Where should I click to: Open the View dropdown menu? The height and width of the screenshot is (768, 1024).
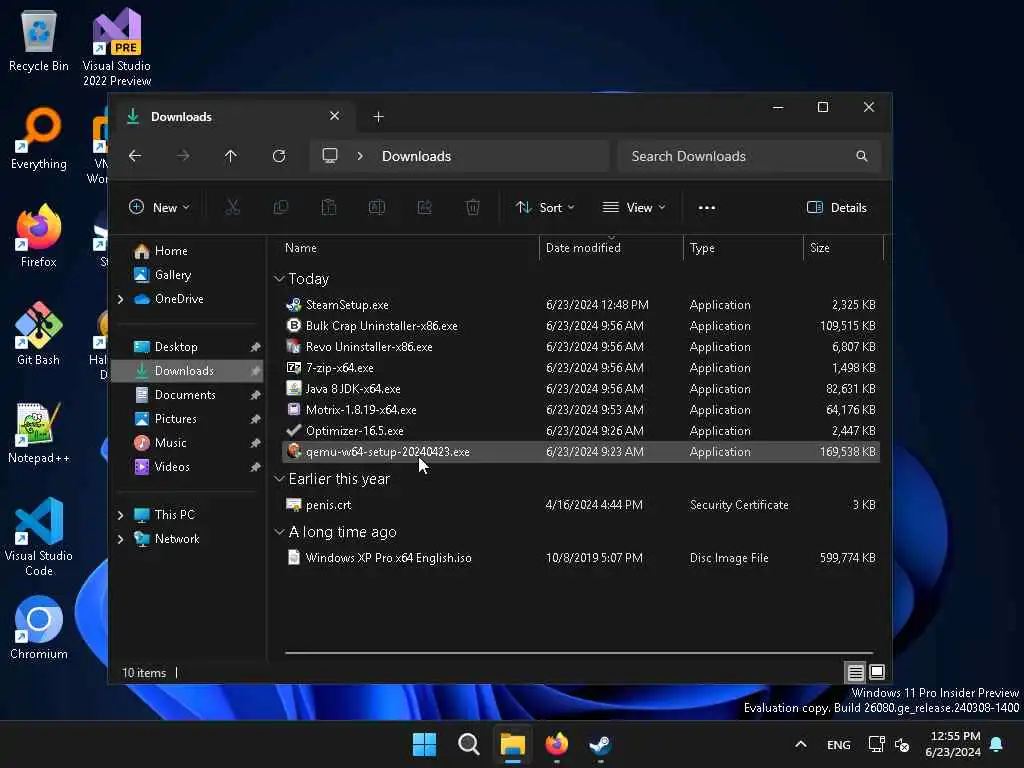[633, 208]
